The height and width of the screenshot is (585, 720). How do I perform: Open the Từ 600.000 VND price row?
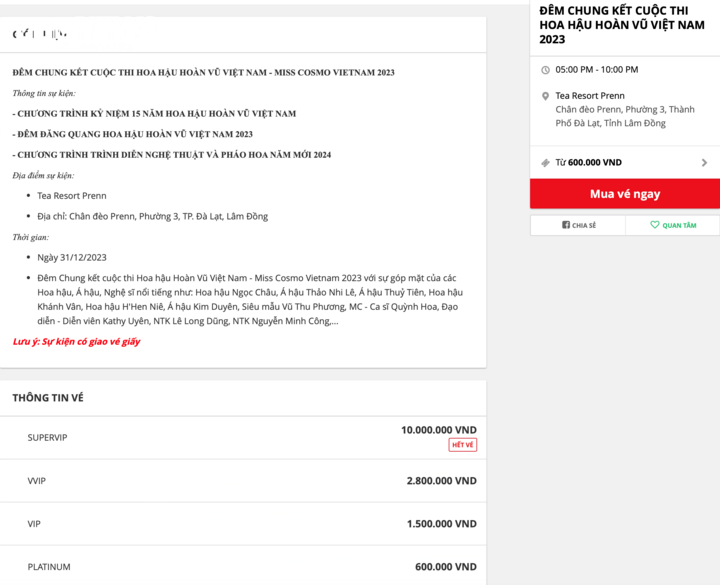(625, 163)
